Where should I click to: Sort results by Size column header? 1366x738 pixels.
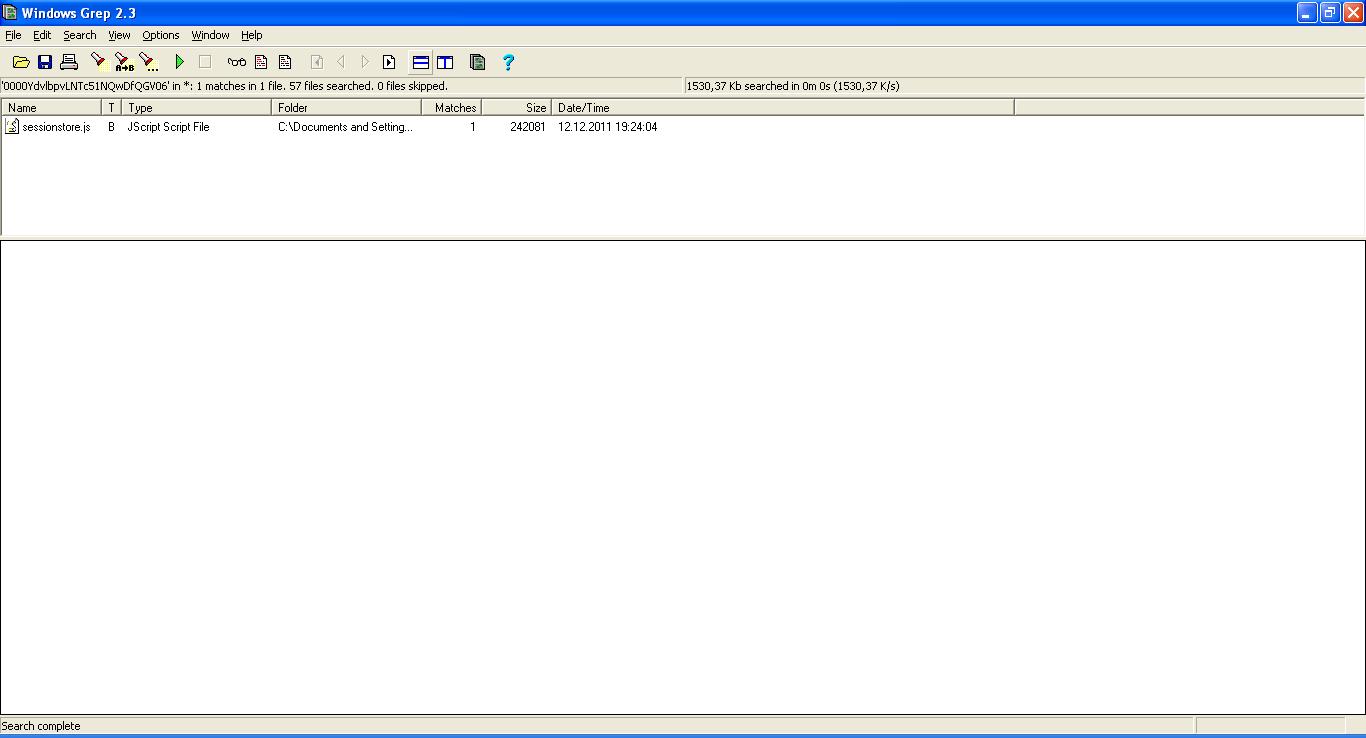[x=516, y=107]
